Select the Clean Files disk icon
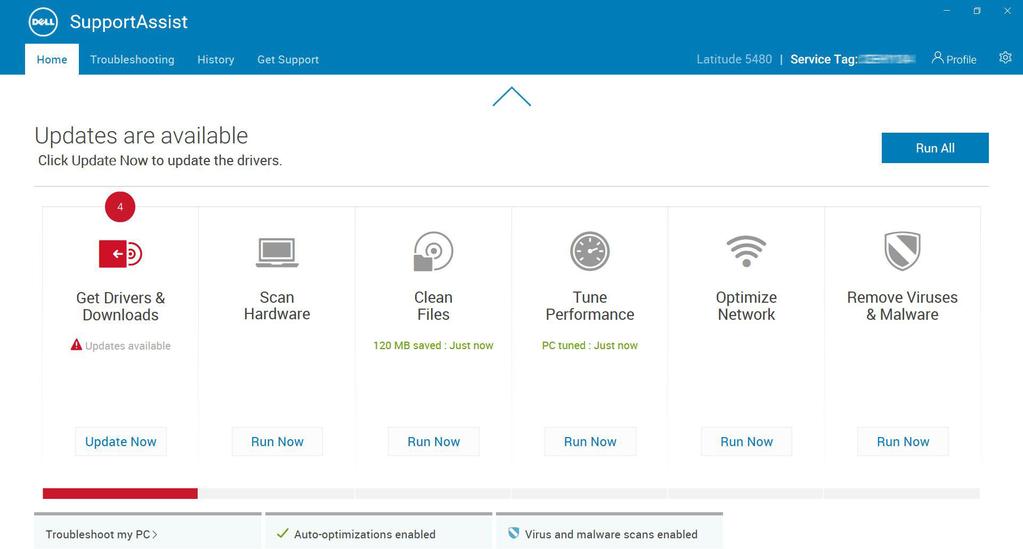The width and height of the screenshot is (1023, 549). coord(433,251)
